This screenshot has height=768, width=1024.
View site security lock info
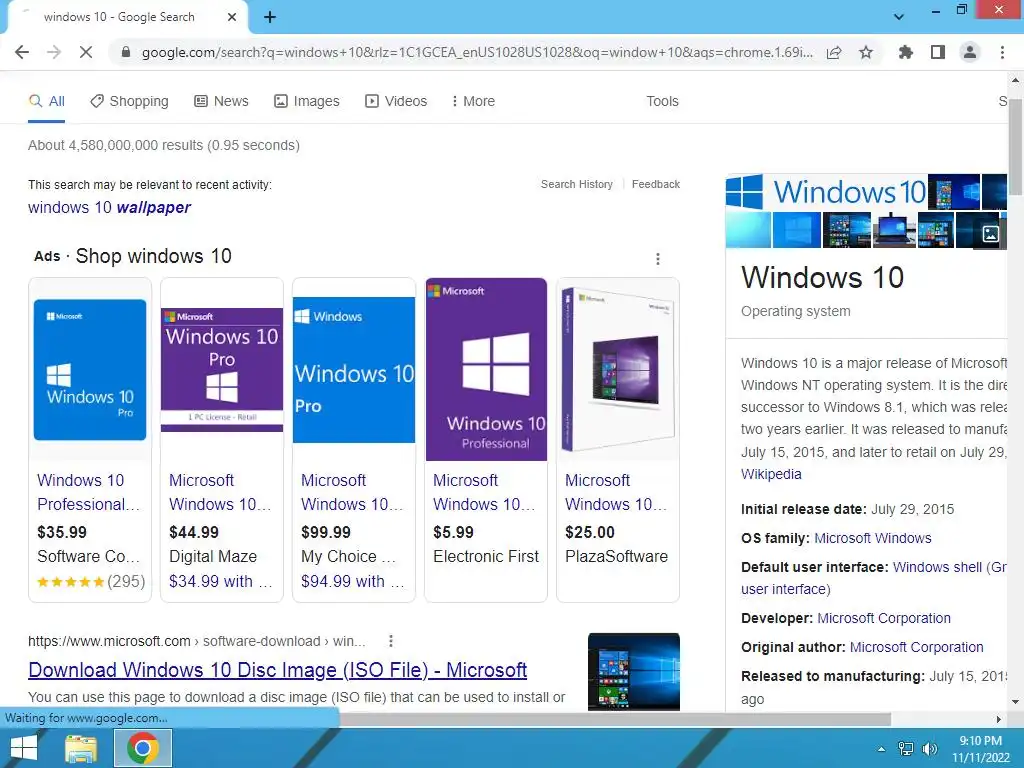126,52
